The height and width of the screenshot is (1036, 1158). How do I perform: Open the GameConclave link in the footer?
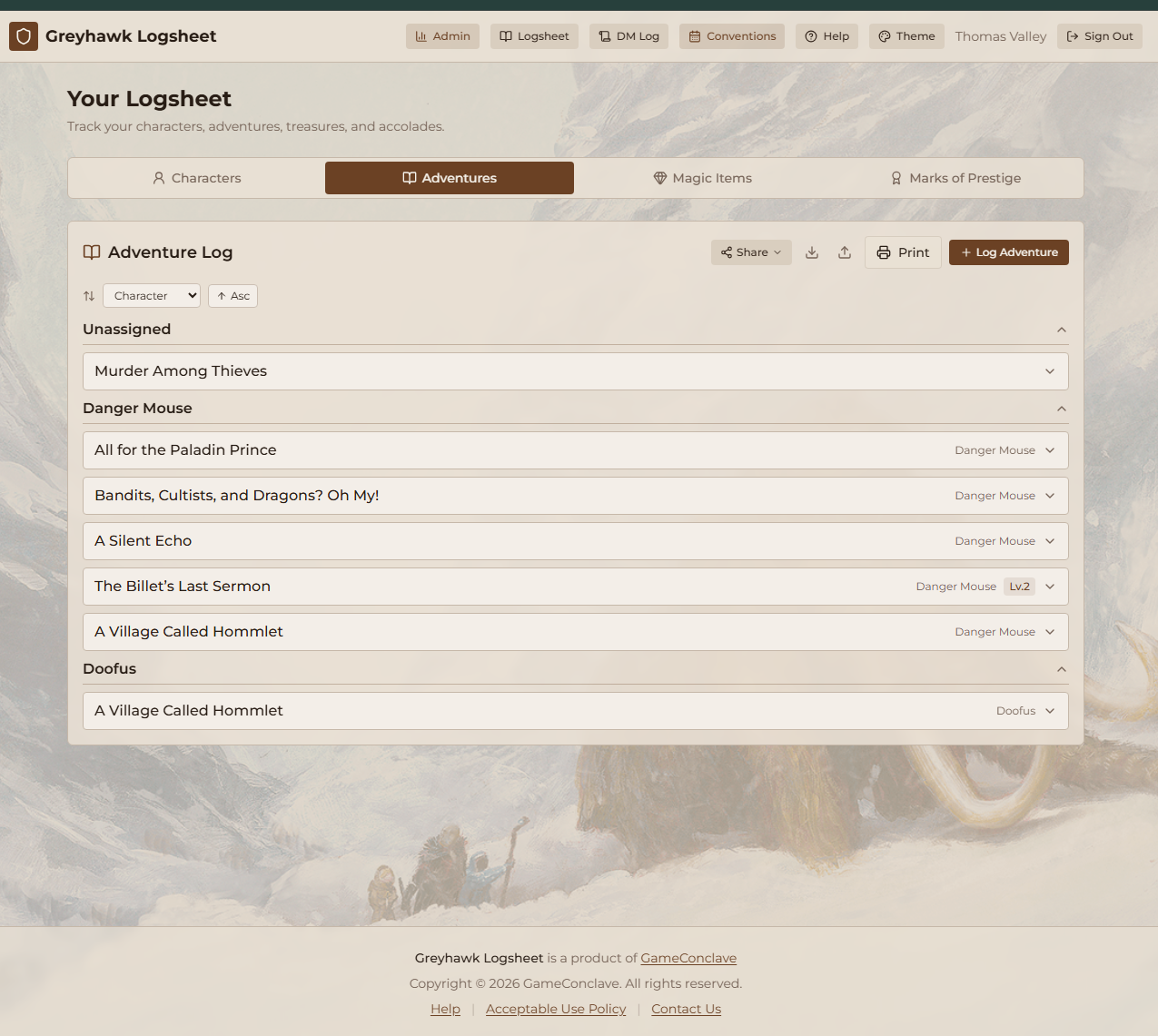pyautogui.click(x=688, y=957)
